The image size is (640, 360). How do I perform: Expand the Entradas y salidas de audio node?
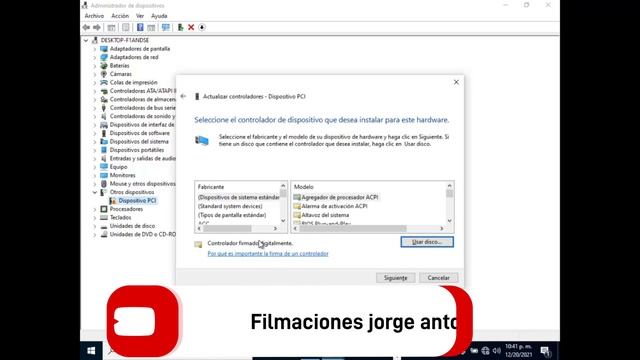95,158
